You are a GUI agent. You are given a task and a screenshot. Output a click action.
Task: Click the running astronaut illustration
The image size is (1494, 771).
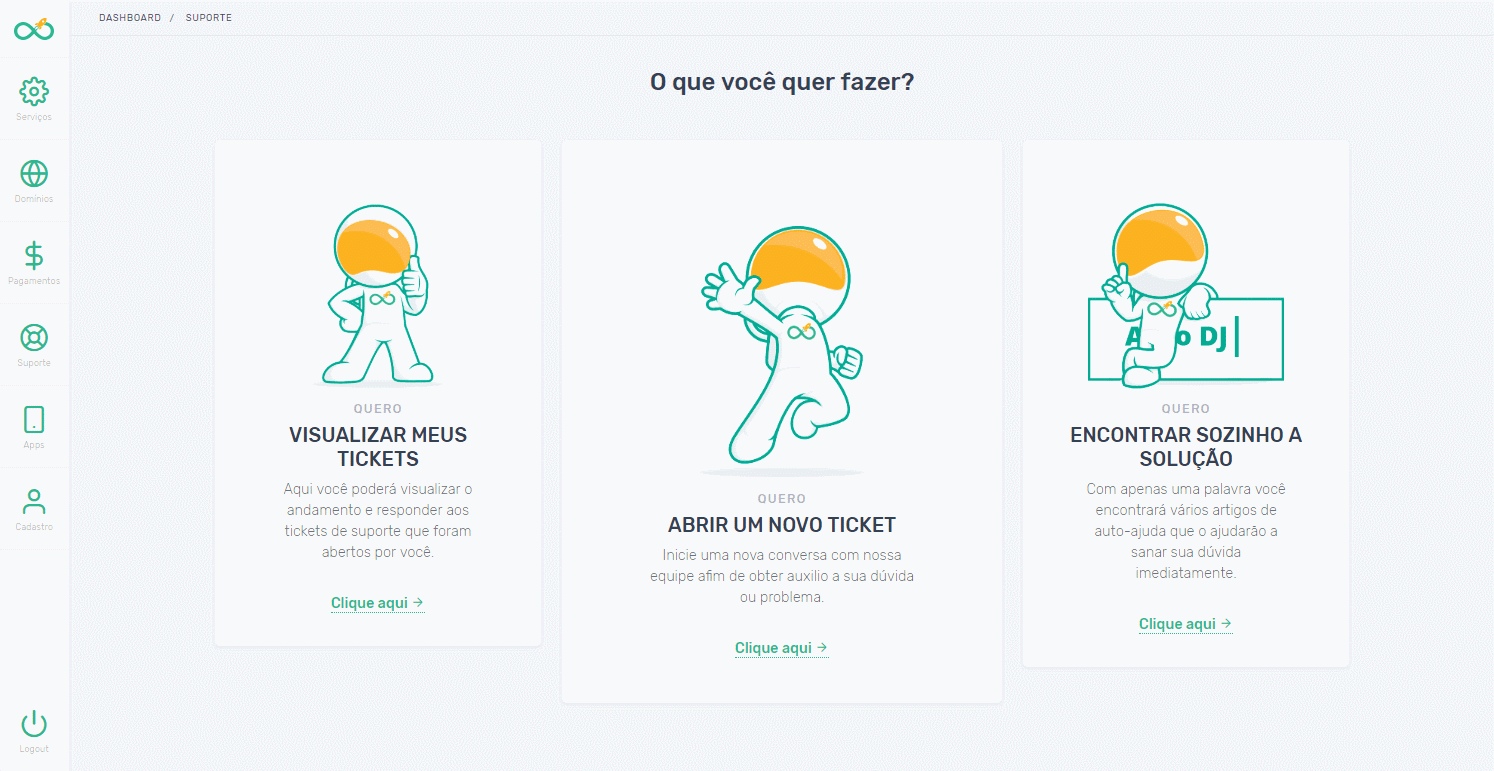(781, 350)
